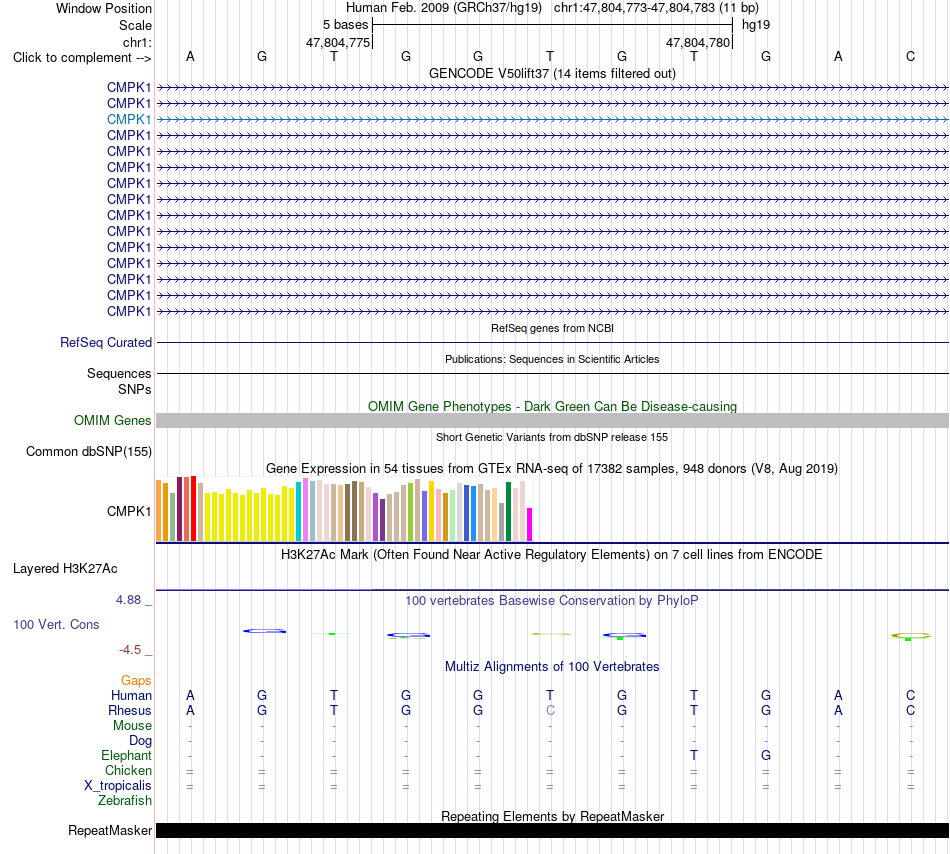The height and width of the screenshot is (854, 950).
Task: Click the T base in Elephant row
Action: point(694,755)
